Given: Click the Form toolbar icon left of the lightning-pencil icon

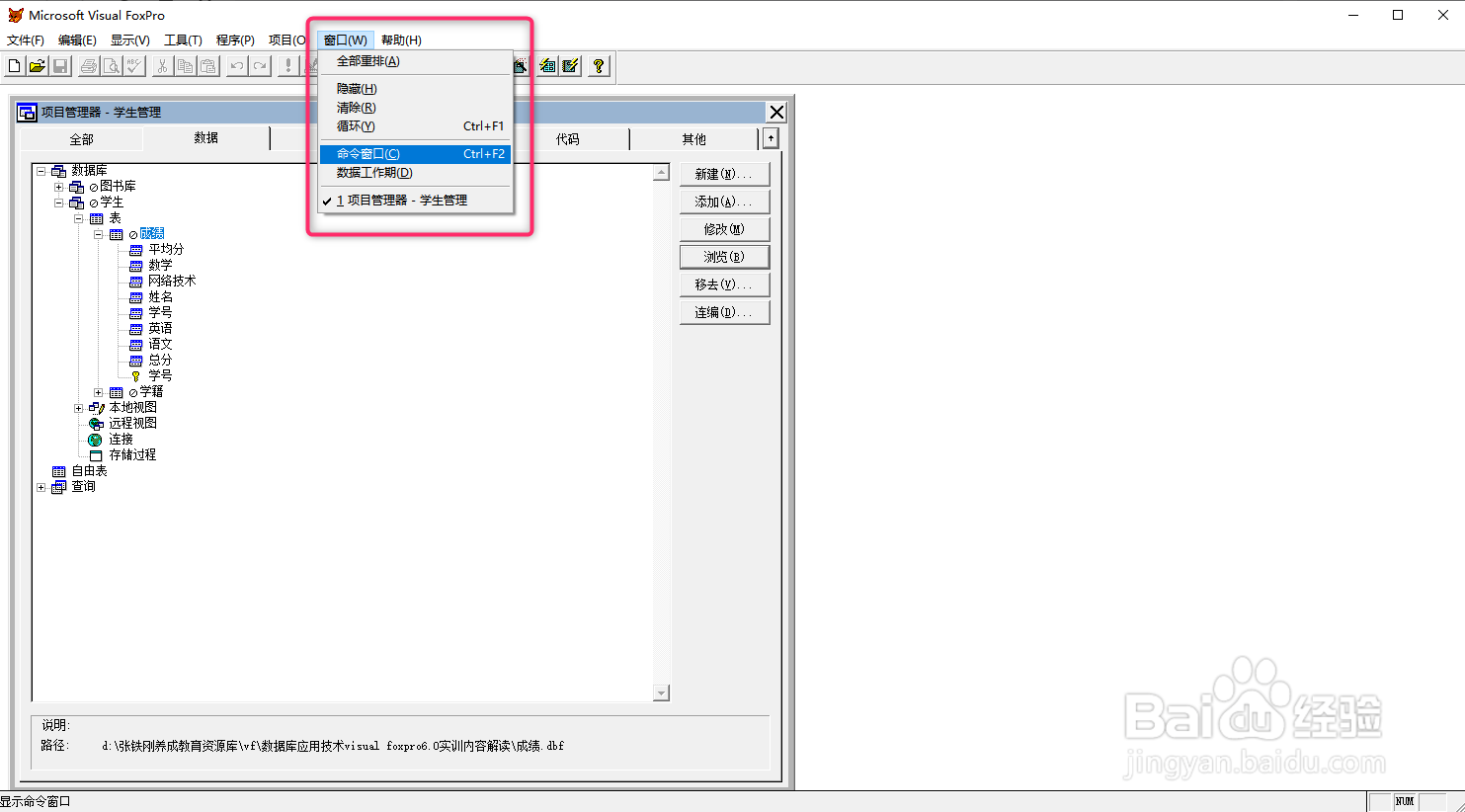Looking at the screenshot, I should click(x=547, y=66).
